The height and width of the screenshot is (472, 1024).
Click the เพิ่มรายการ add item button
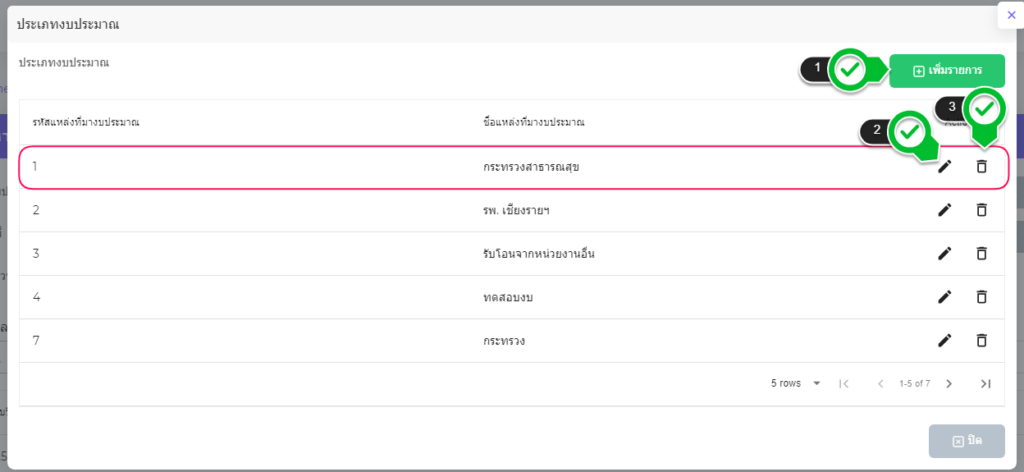tap(946, 71)
